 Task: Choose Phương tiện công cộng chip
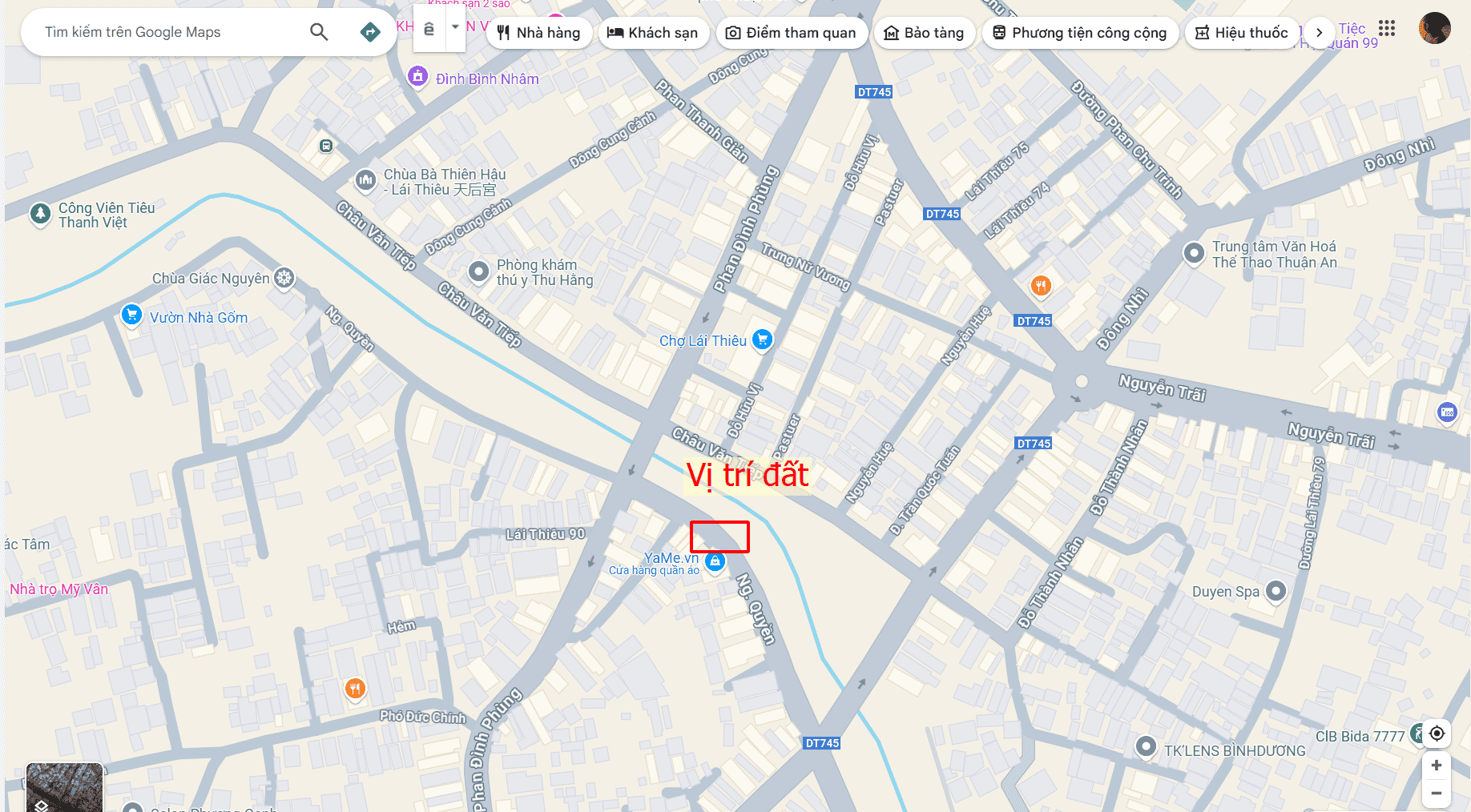click(1080, 33)
